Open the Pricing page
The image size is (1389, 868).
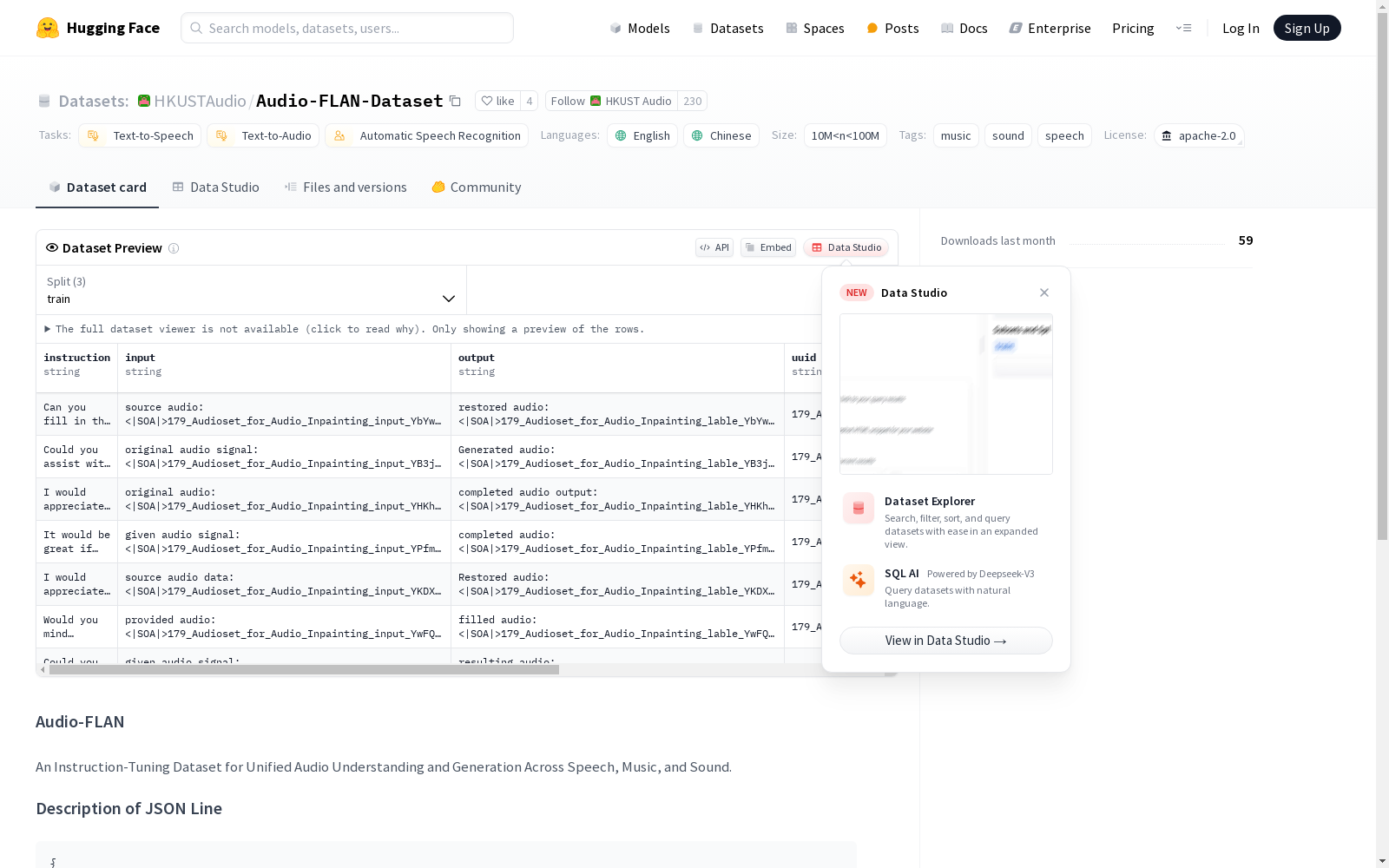[1133, 28]
